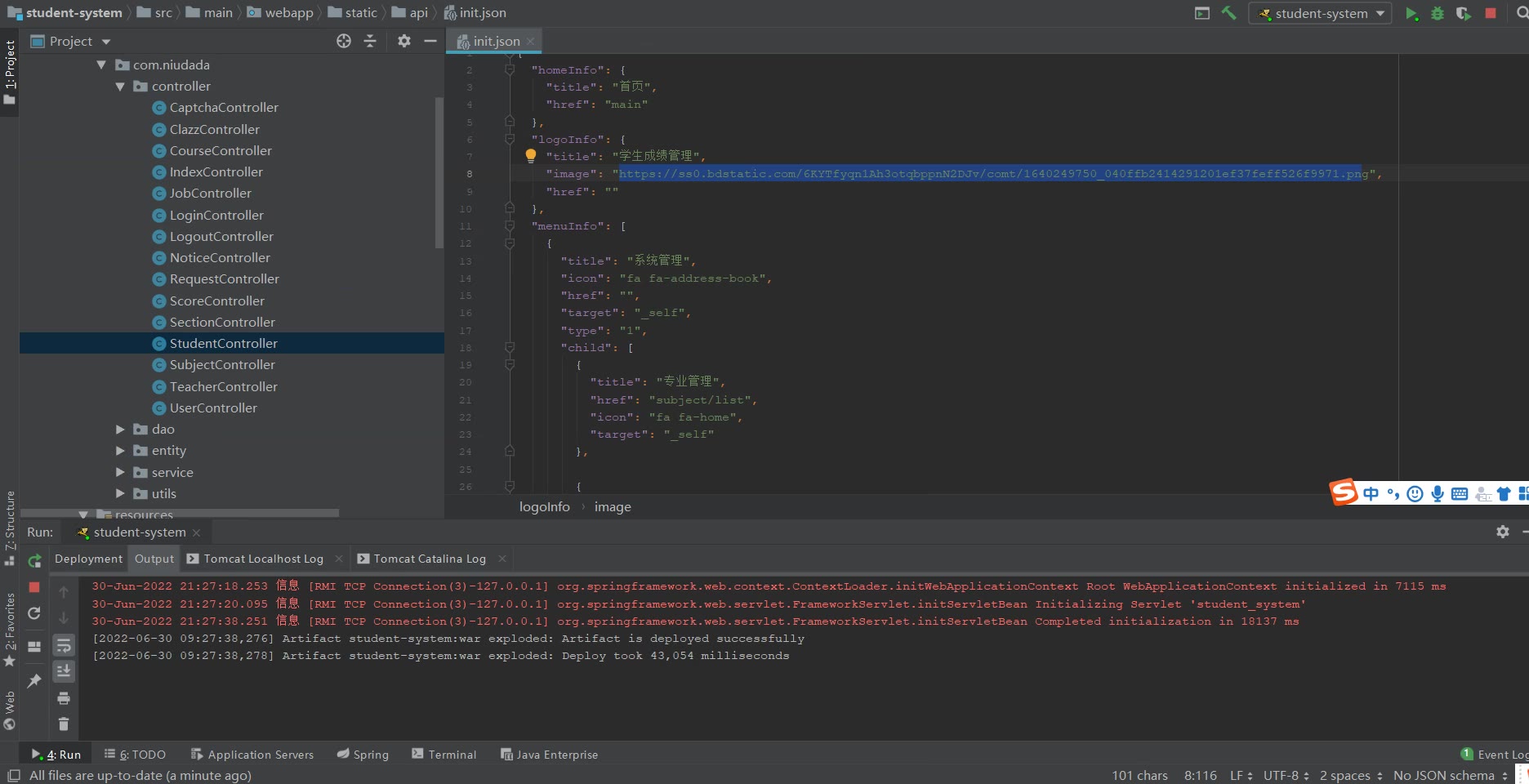Open LoginController class in tree
Image resolution: width=1529 pixels, height=784 pixels.
pos(216,215)
